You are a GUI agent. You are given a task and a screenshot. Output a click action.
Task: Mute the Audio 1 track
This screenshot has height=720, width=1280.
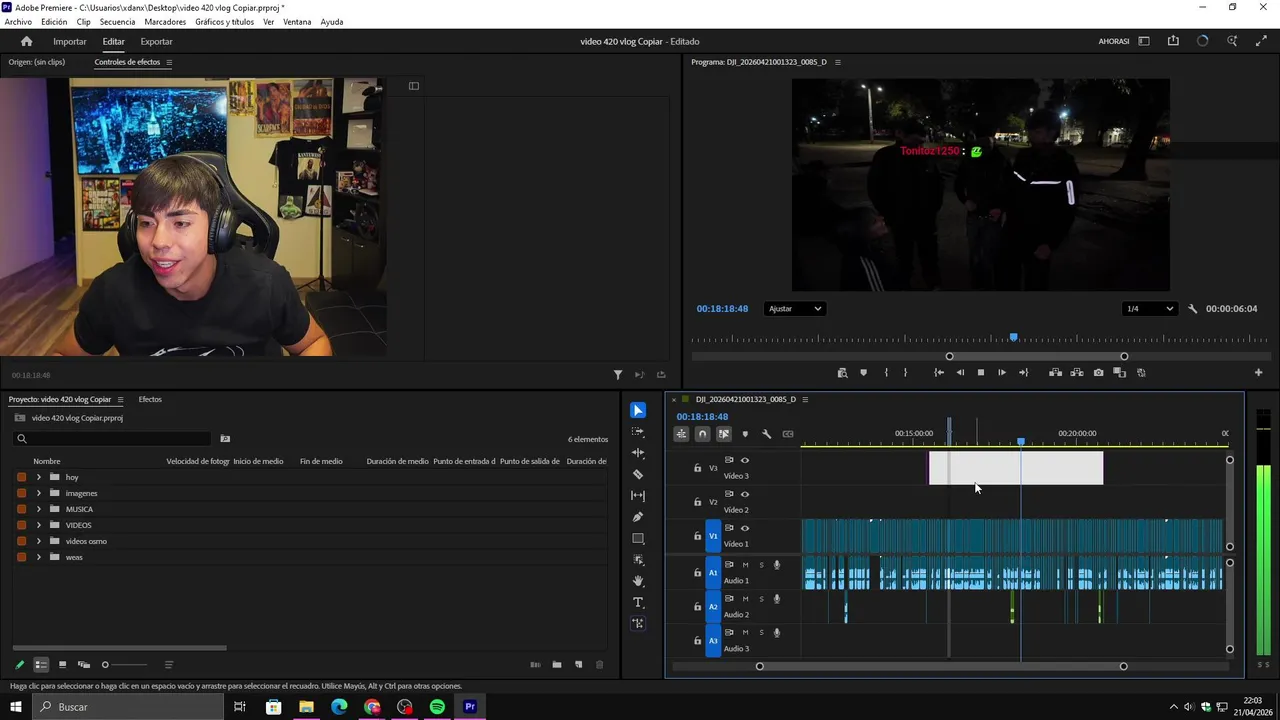(745, 565)
